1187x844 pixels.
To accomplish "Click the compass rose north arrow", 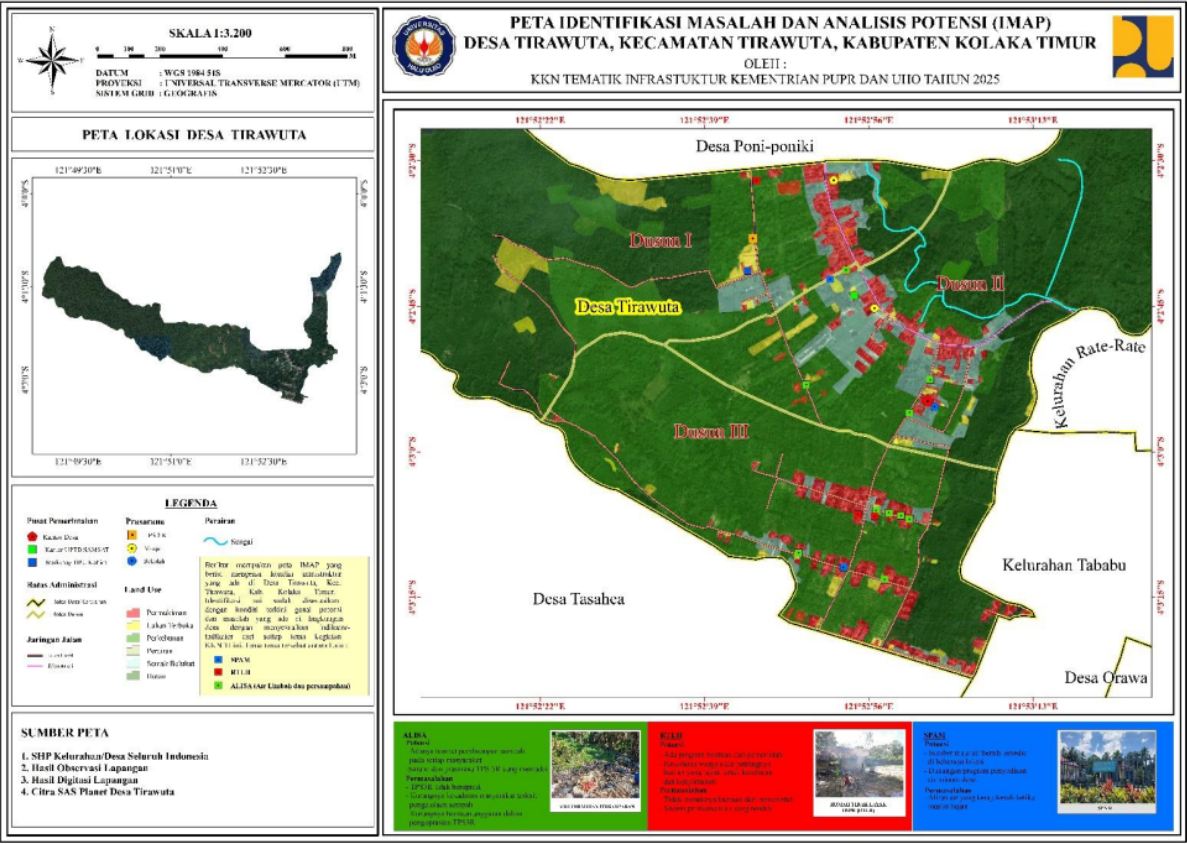I will [54, 59].
